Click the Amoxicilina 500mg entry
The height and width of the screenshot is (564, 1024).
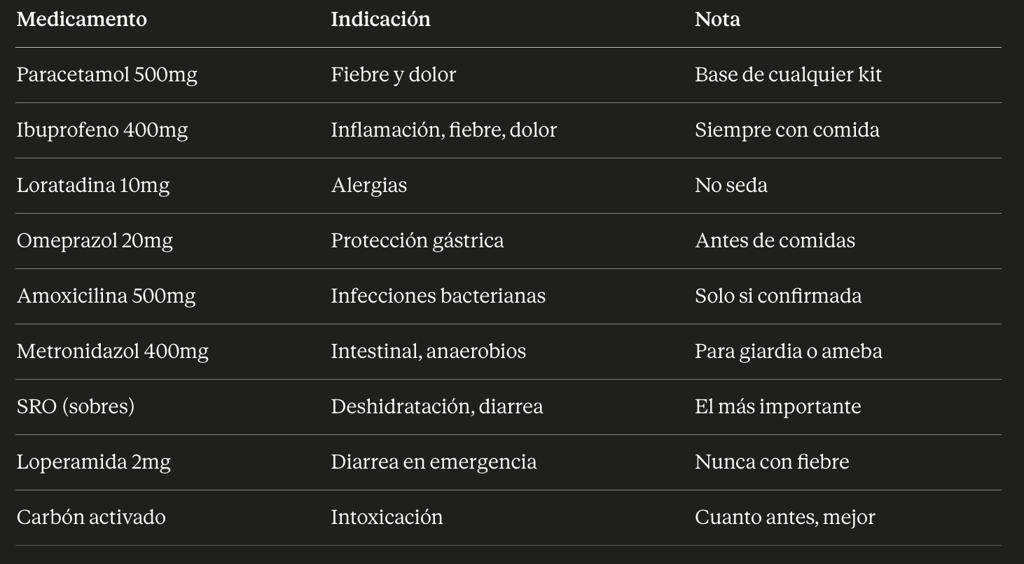[x=106, y=296]
